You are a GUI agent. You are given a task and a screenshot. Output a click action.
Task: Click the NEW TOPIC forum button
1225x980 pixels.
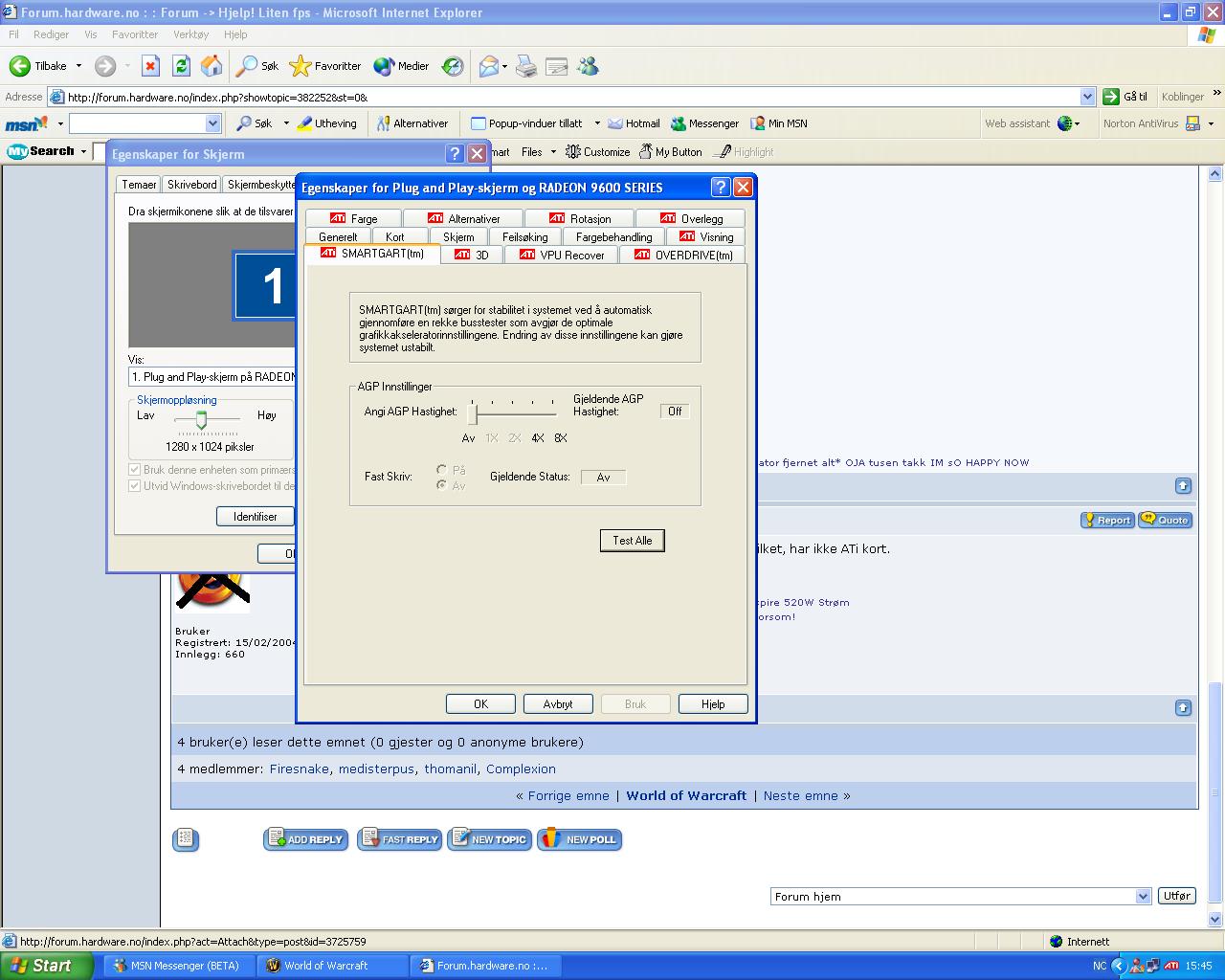pos(489,839)
